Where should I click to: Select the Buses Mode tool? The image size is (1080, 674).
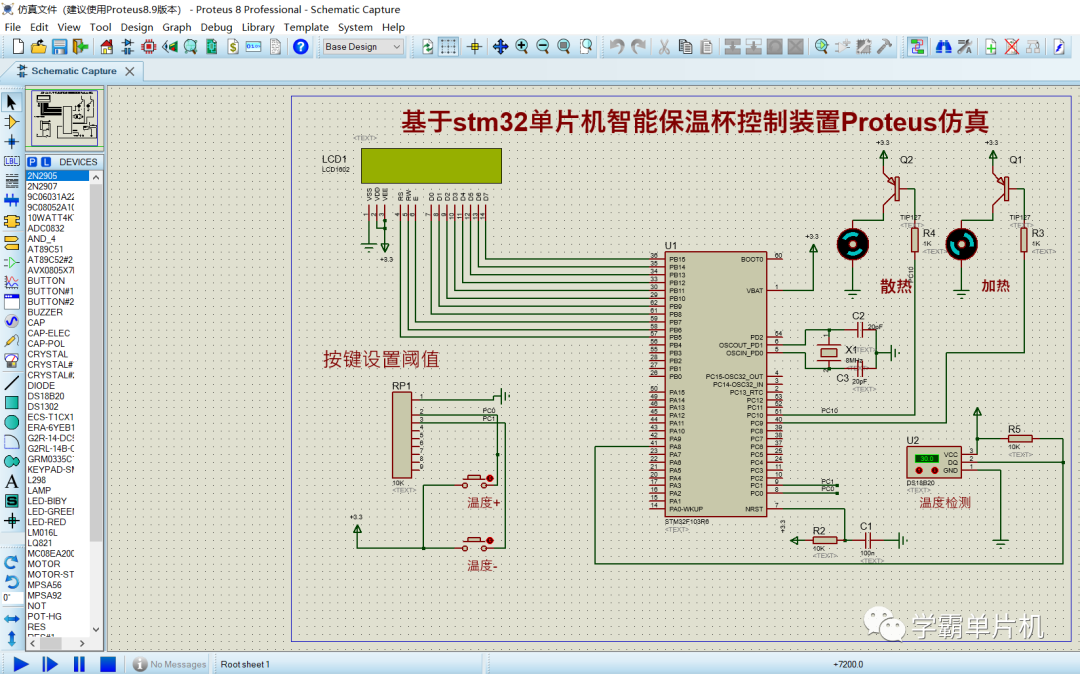[12, 200]
